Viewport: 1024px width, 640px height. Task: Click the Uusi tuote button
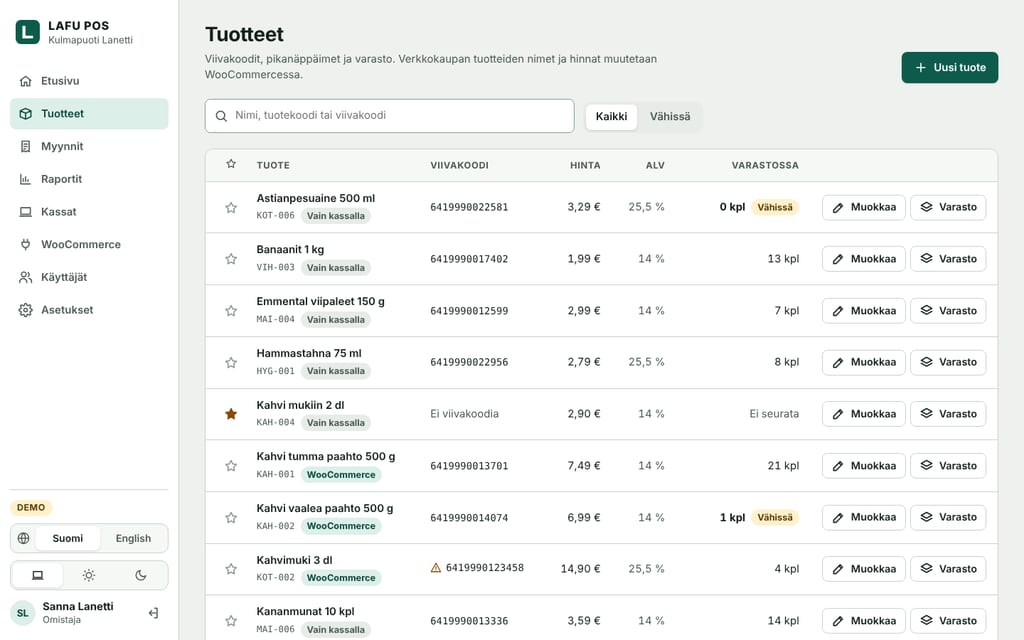950,67
